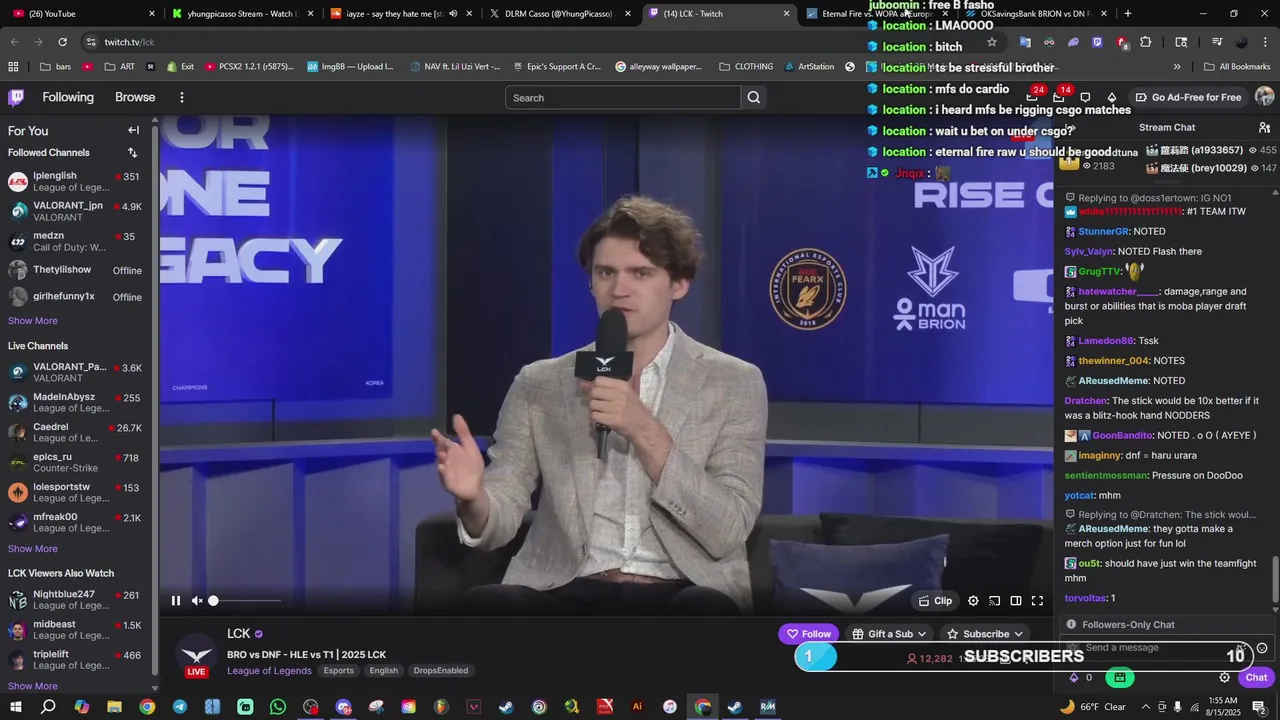Open Subscribe dropdown options
The height and width of the screenshot is (720, 1280).
click(x=985, y=634)
